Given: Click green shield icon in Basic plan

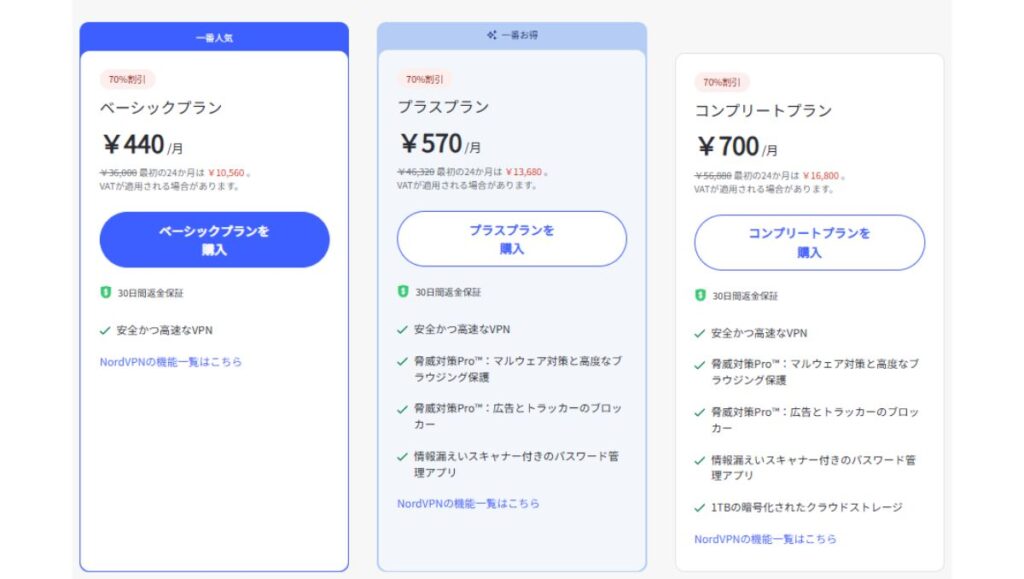Looking at the screenshot, I should click(x=105, y=292).
